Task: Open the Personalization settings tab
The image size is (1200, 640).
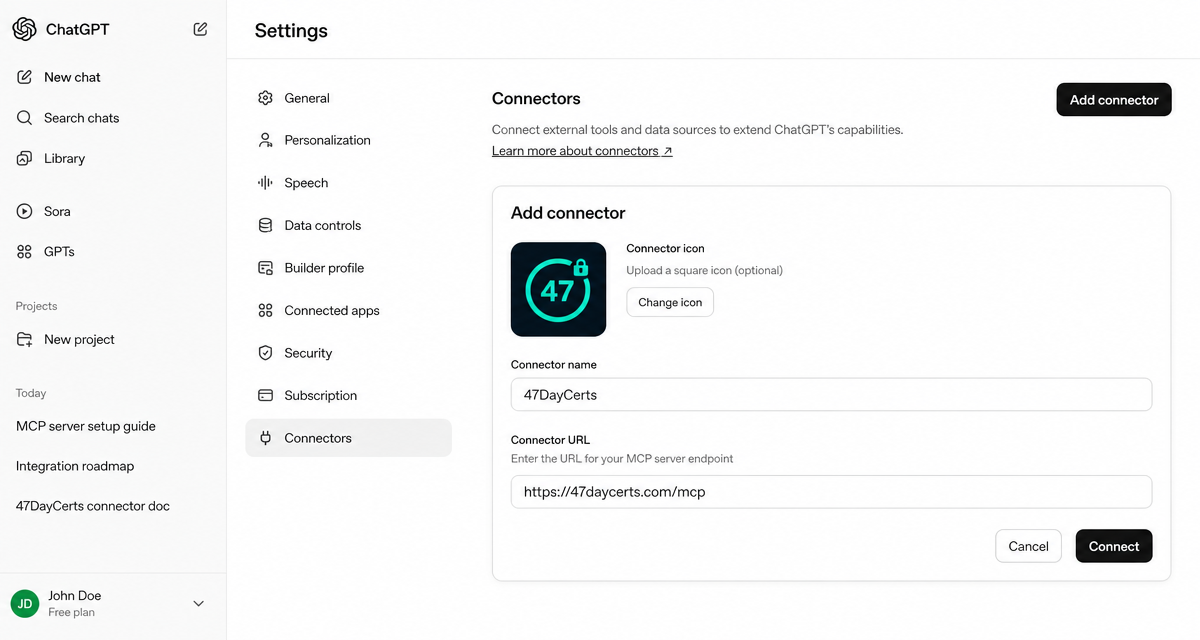Action: pos(348,140)
